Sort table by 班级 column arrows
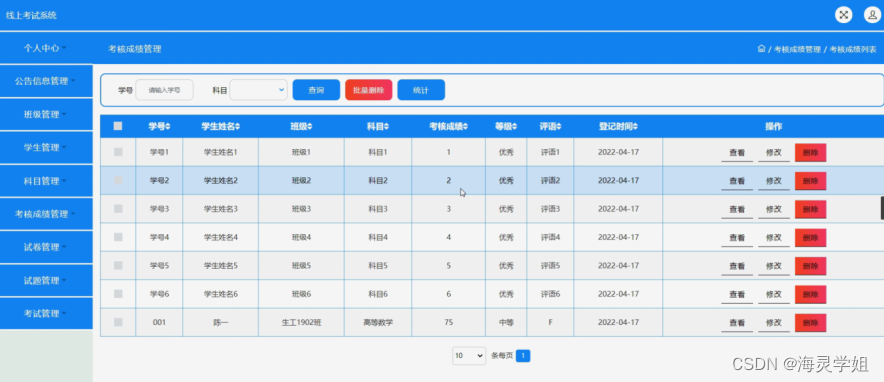This screenshot has width=884, height=382. click(310, 127)
